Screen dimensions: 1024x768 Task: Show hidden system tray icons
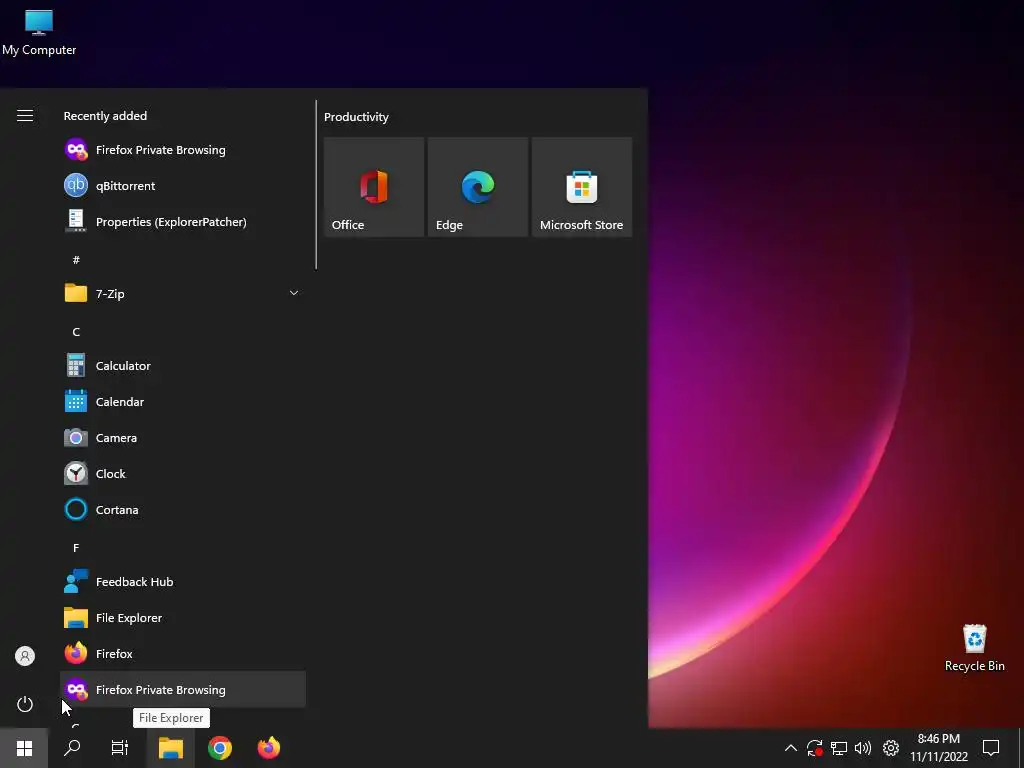pos(790,748)
